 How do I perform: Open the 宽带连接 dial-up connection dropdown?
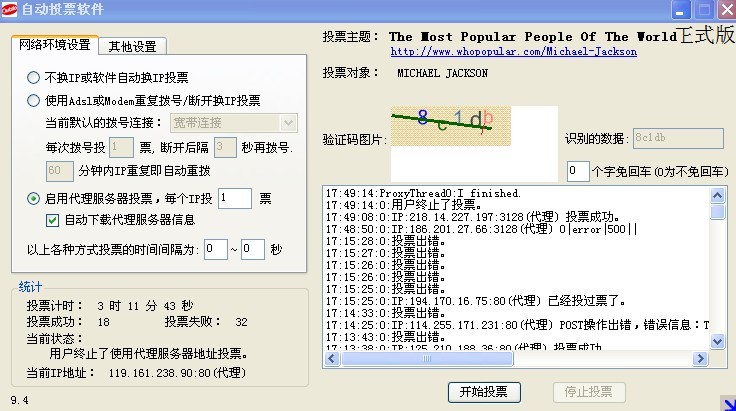click(x=289, y=123)
